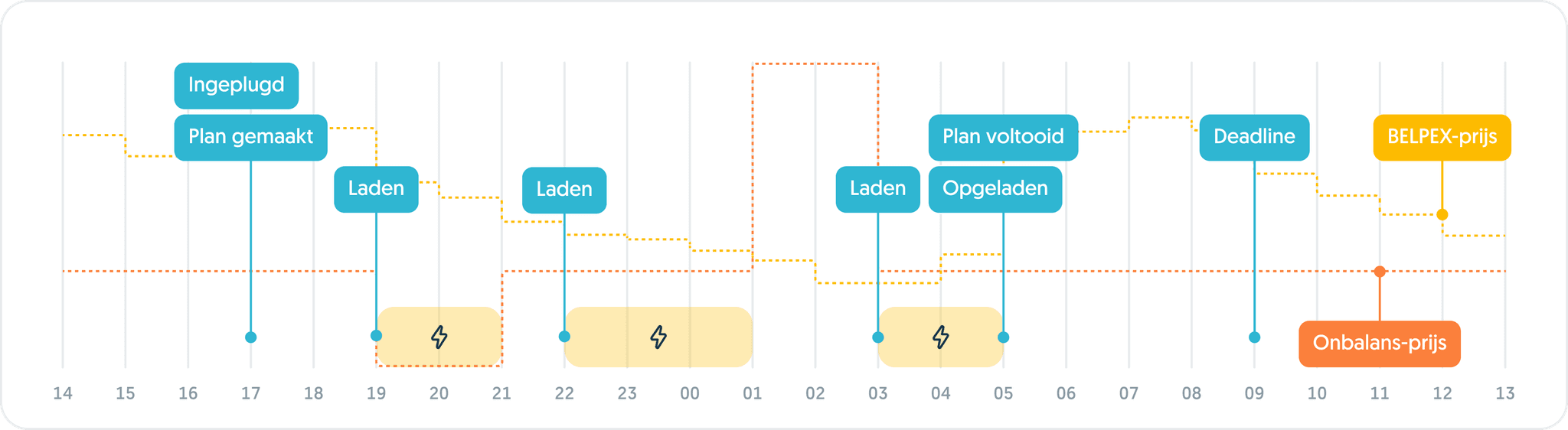The height and width of the screenshot is (430, 1568).
Task: Click the blue timeline dot at hour 17
Action: pyautogui.click(x=250, y=337)
